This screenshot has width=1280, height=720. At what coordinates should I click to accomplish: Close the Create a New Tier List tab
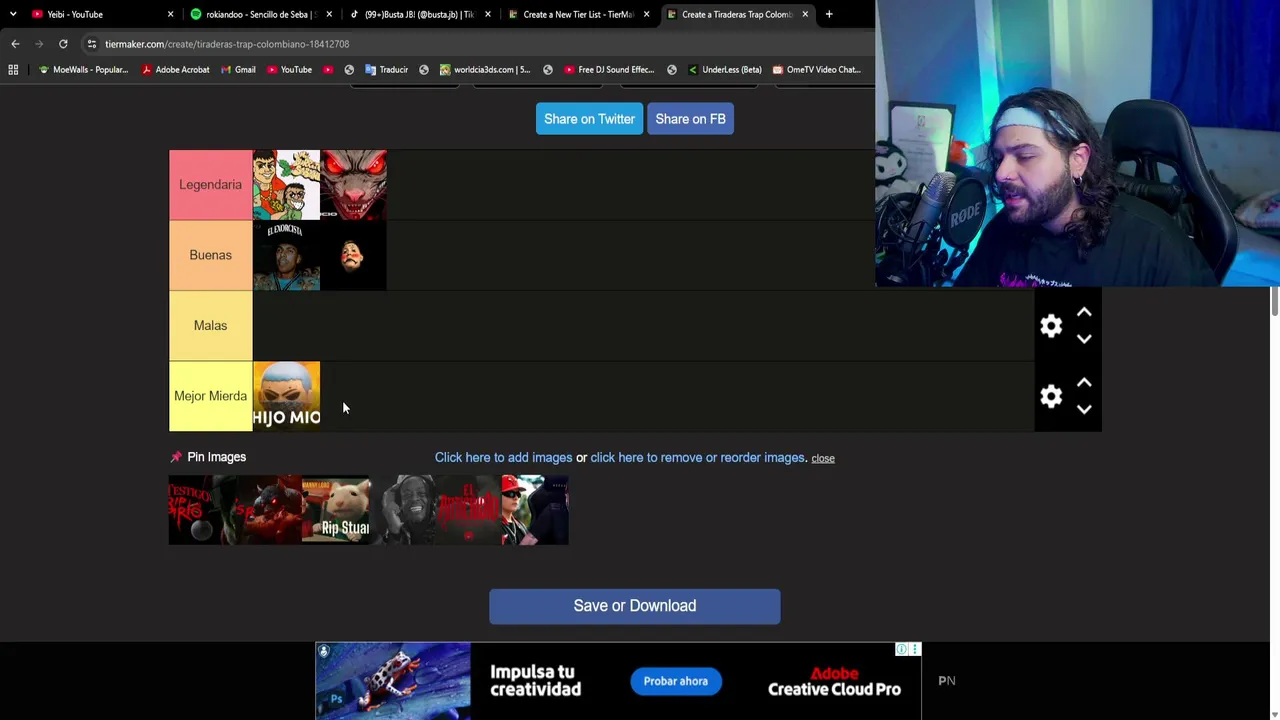point(646,14)
